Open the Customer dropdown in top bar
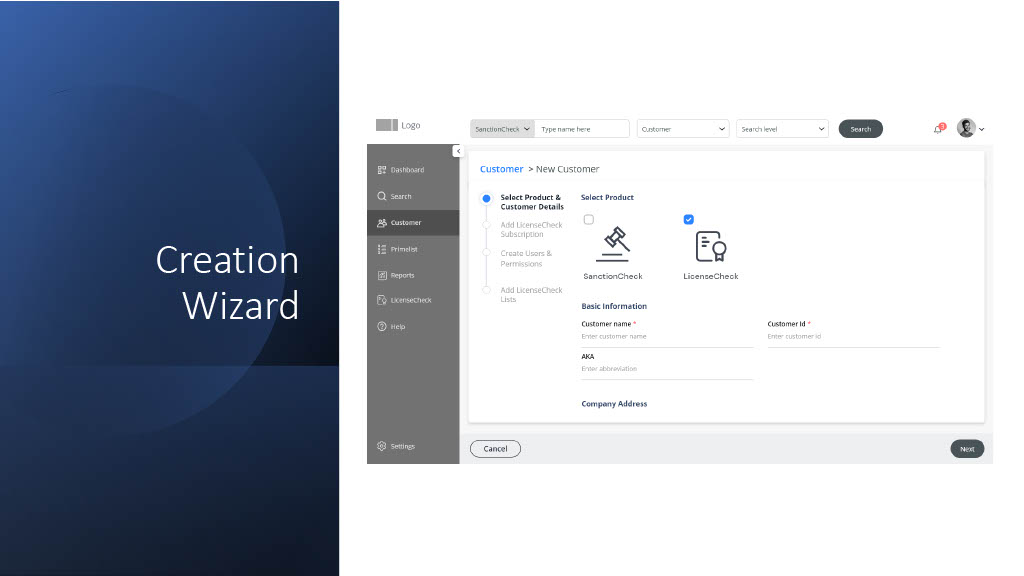 (682, 129)
